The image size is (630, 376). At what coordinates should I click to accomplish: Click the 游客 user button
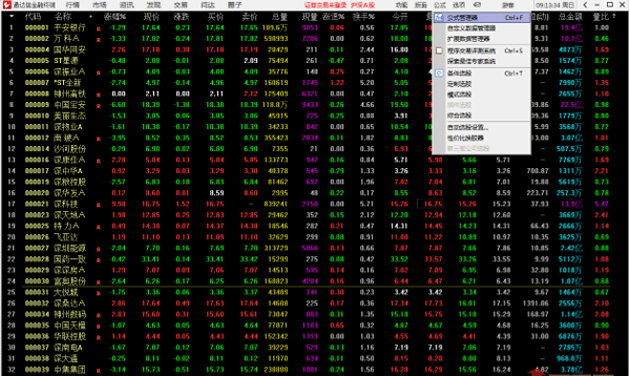[x=508, y=5]
